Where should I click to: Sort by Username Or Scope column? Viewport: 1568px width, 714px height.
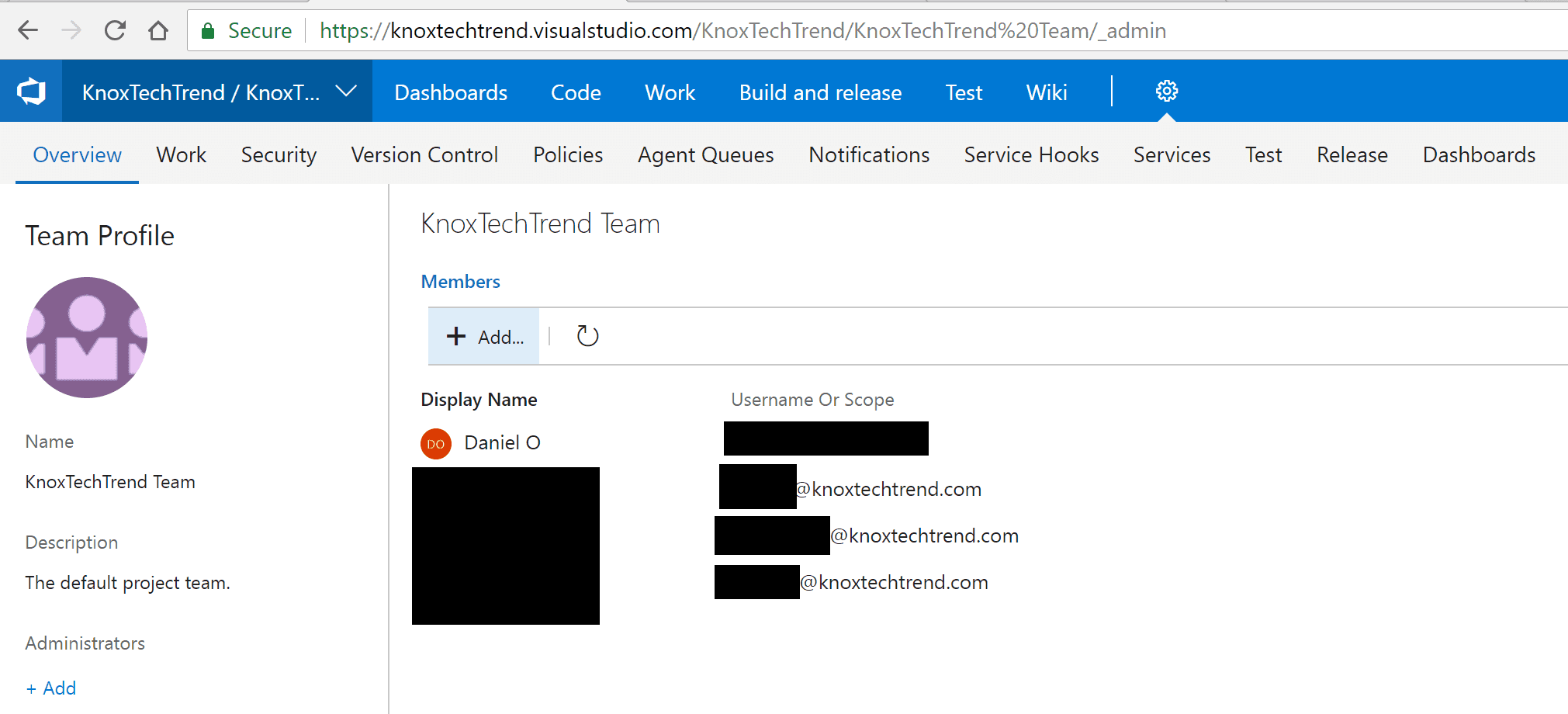tap(812, 400)
